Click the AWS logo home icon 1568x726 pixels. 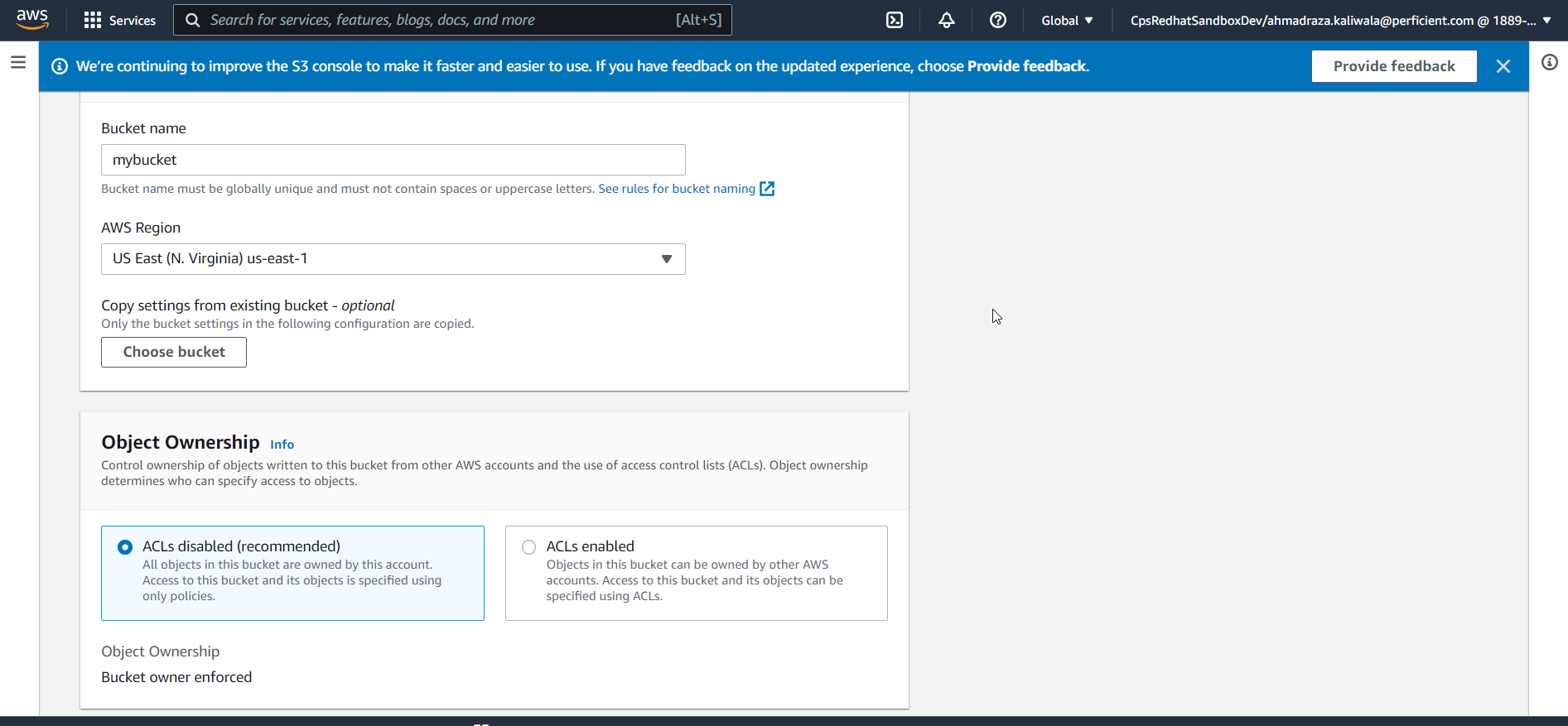[32, 19]
